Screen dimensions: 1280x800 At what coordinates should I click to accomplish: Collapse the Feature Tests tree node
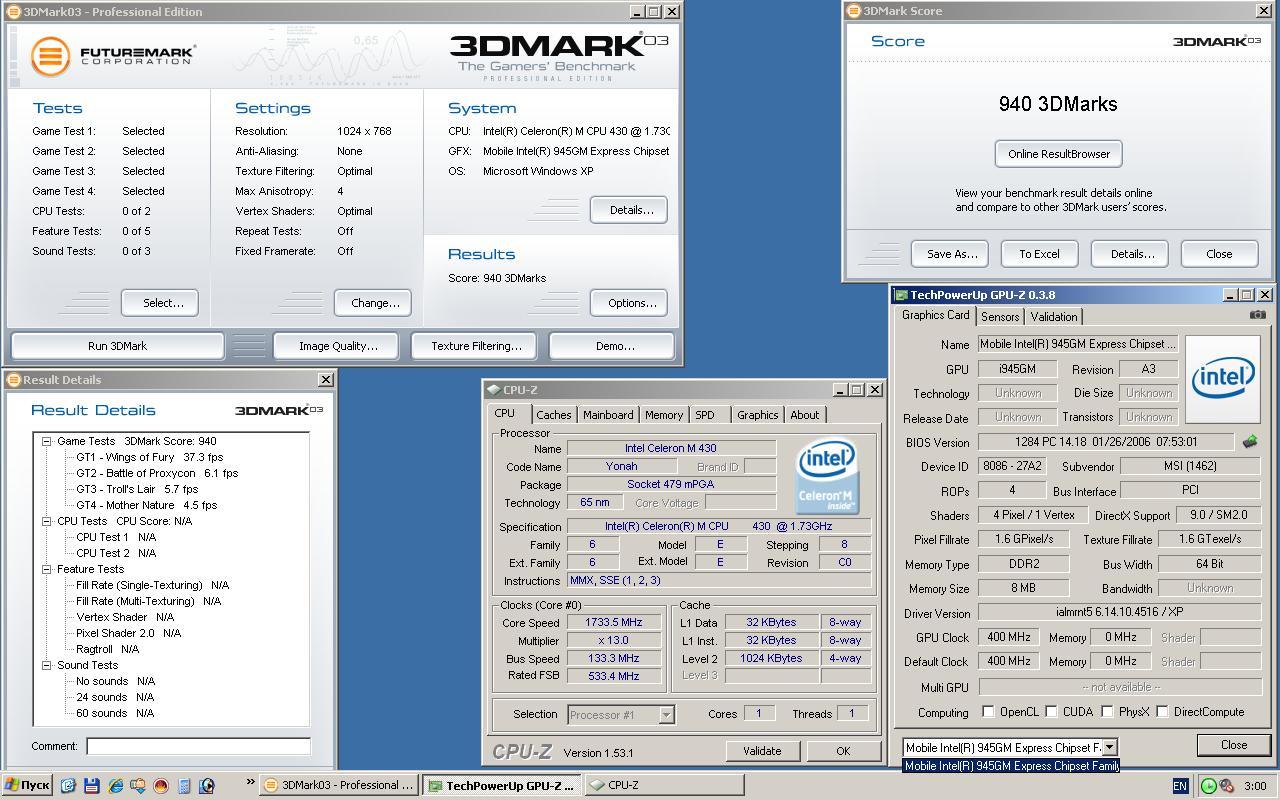(x=46, y=569)
